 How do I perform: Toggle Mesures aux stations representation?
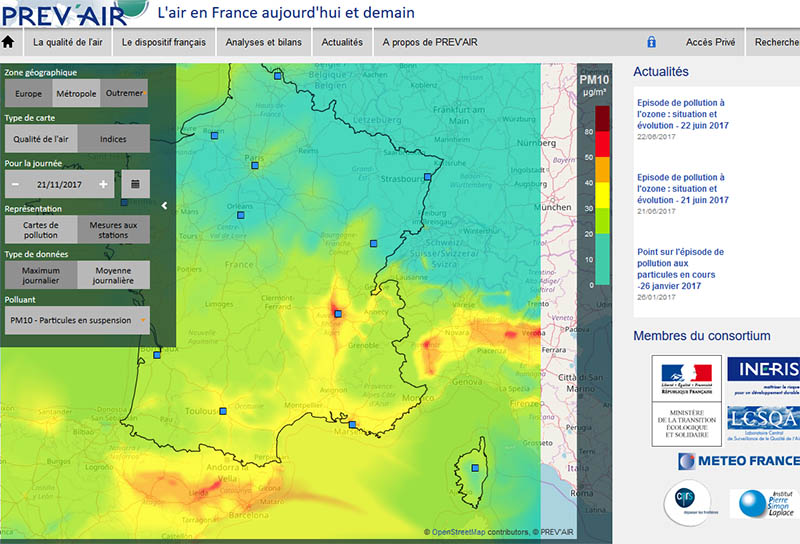tap(113, 230)
